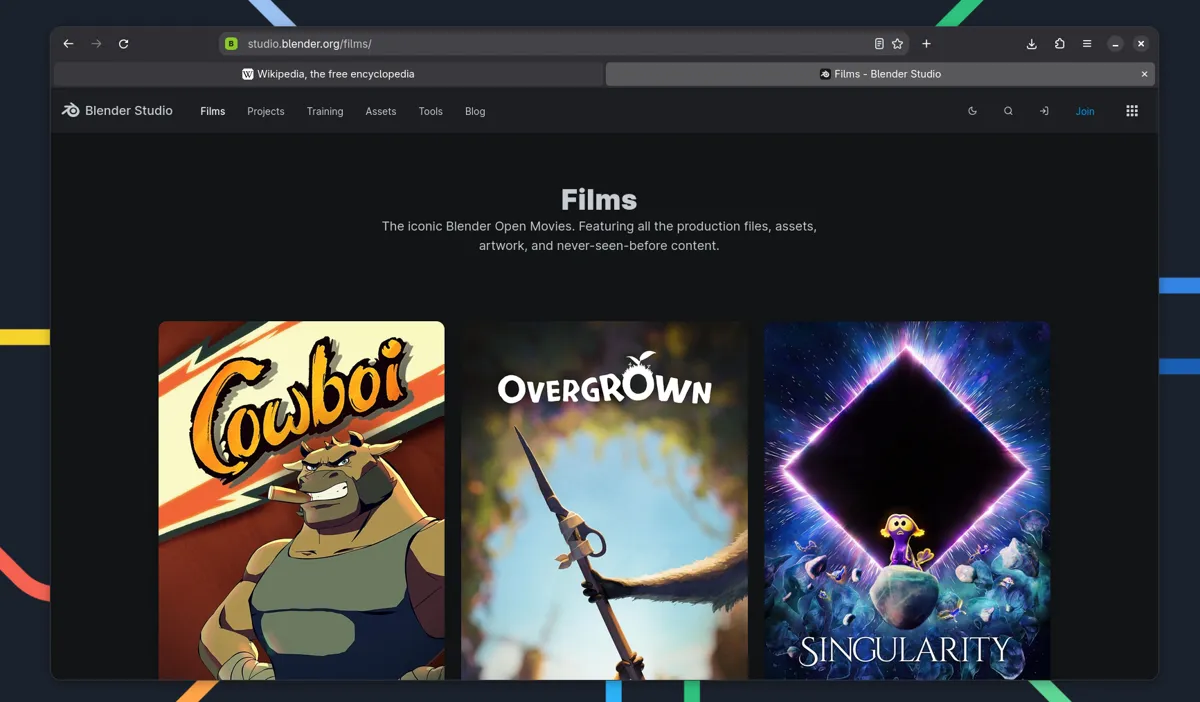Viewport: 1200px width, 702px height.
Task: Click the green site identity icon
Action: (x=231, y=44)
